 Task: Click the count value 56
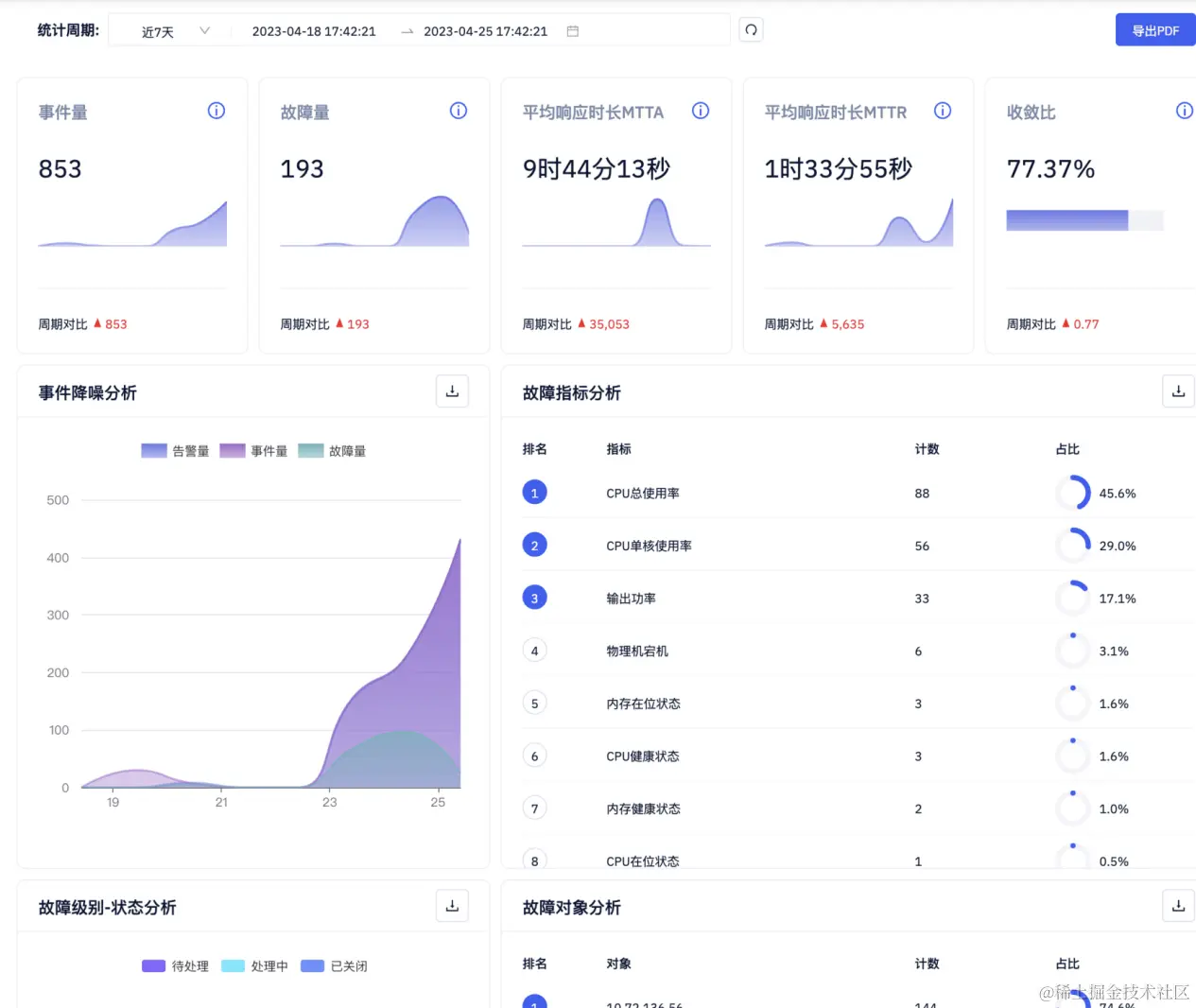coord(922,546)
